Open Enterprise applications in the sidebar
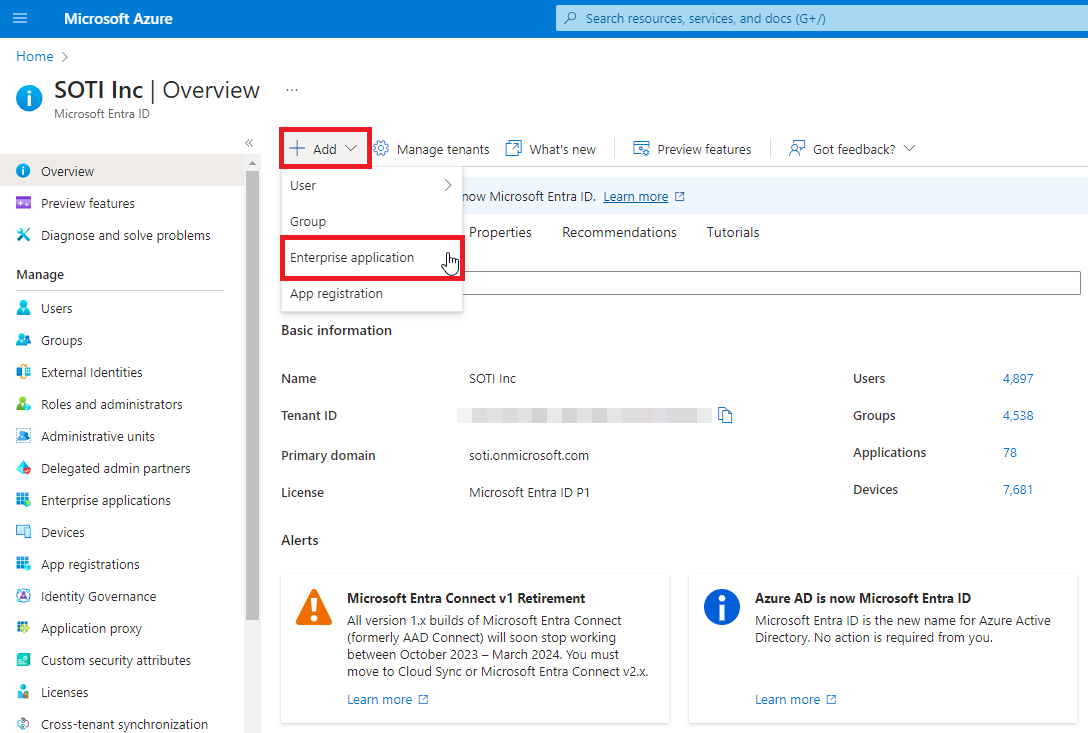The height and width of the screenshot is (733, 1088). (105, 500)
